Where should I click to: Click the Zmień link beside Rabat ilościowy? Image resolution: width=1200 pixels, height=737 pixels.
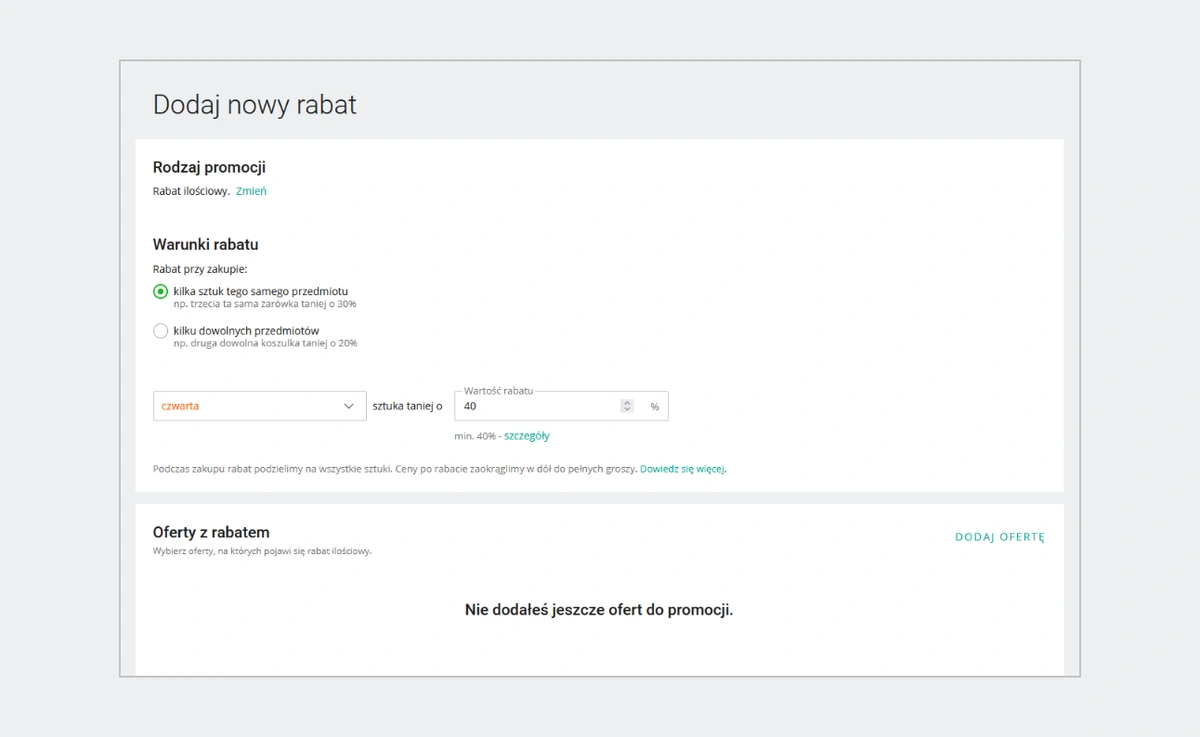tap(251, 191)
